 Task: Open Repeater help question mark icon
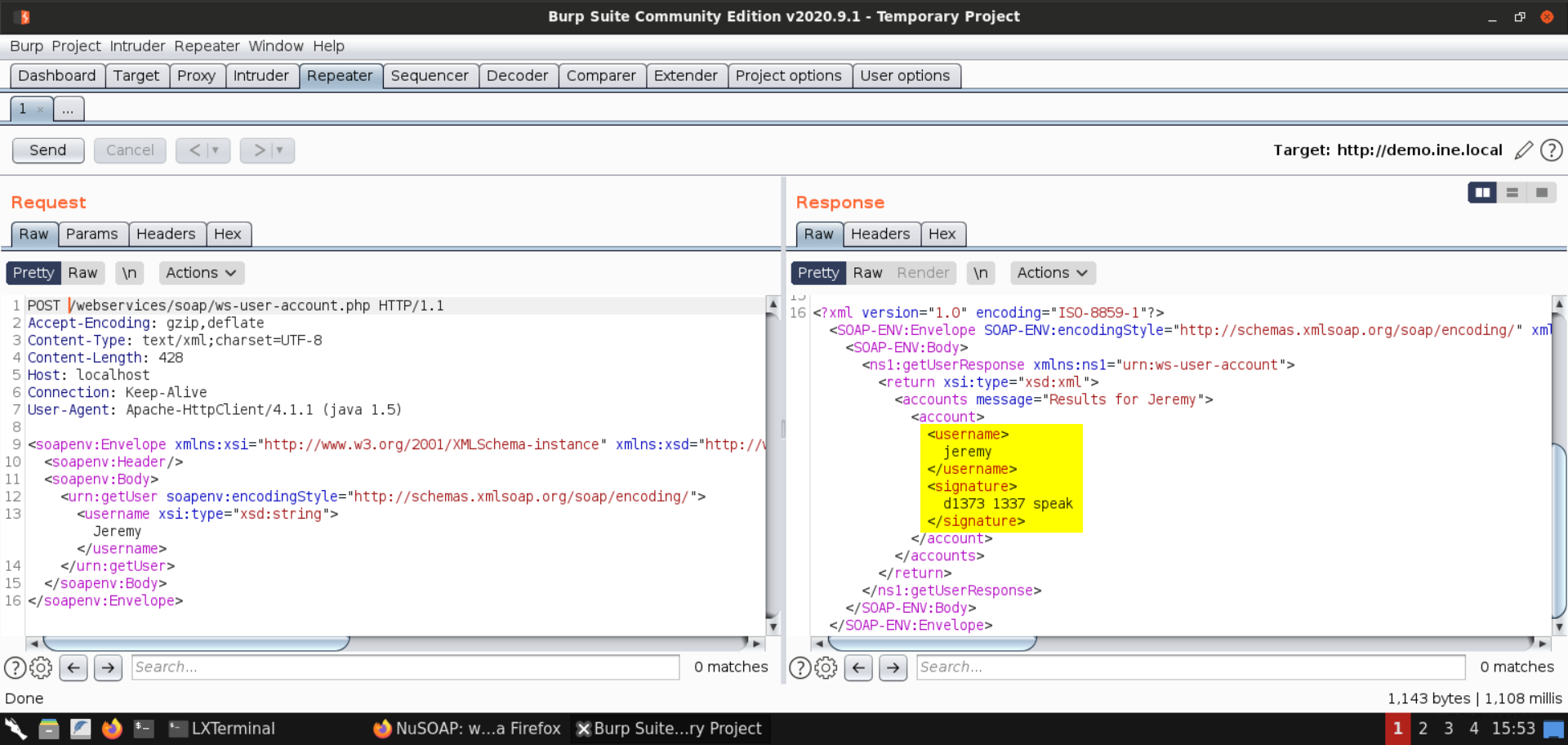point(1551,150)
